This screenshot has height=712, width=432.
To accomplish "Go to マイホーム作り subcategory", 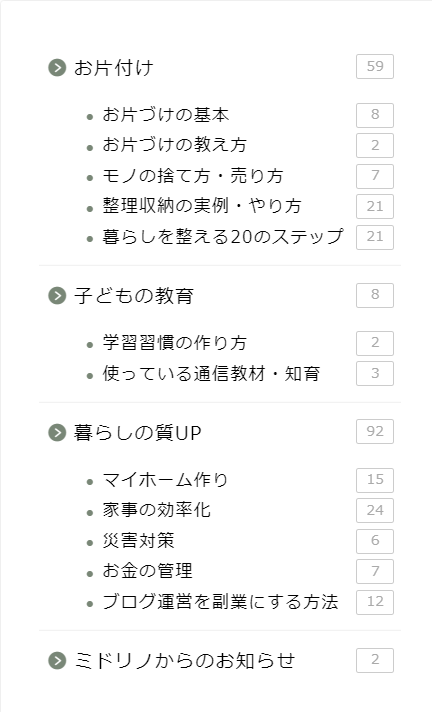I will (x=165, y=480).
